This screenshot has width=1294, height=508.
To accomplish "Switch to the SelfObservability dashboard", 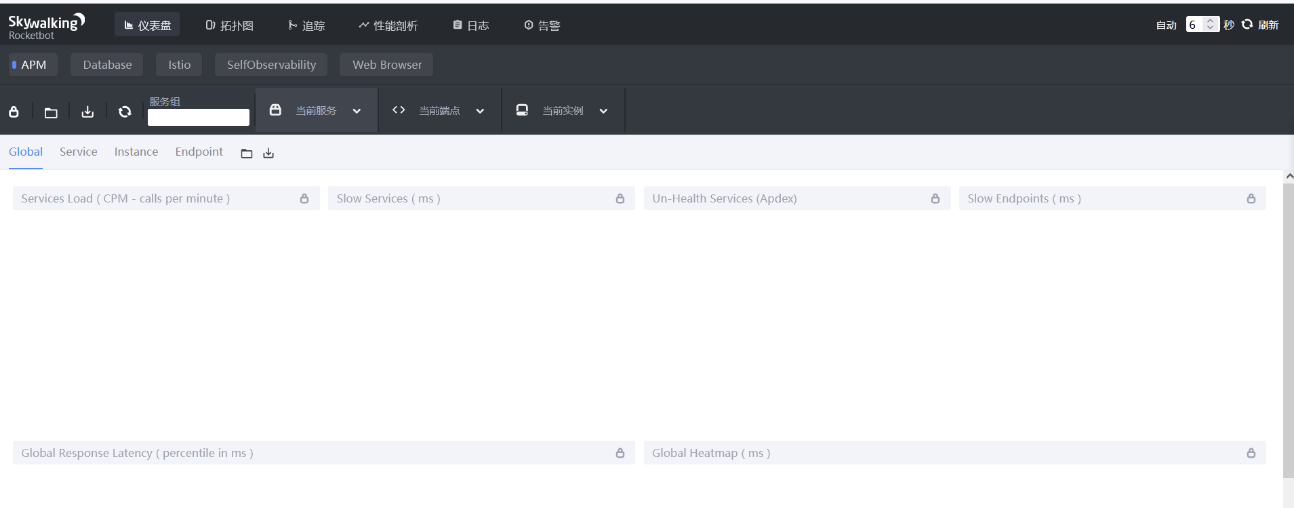I will coord(272,65).
